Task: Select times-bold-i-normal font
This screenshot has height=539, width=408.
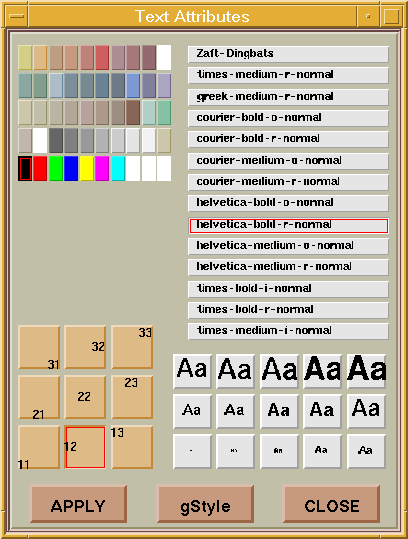Action: point(288,289)
